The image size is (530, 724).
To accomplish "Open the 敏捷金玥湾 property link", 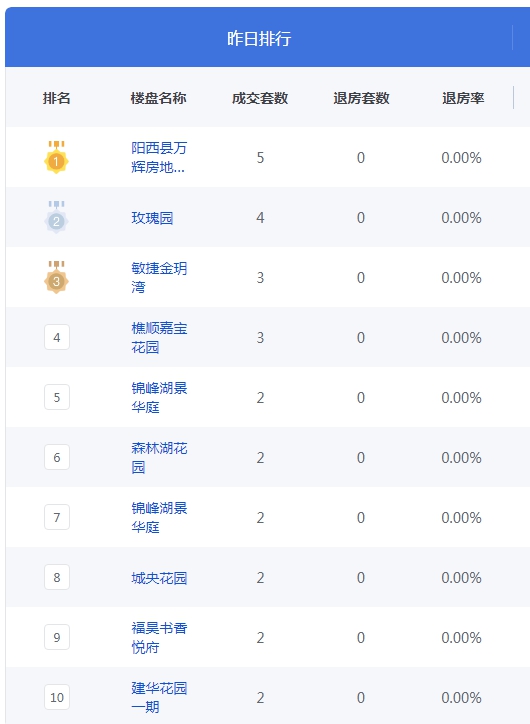I will (159, 278).
